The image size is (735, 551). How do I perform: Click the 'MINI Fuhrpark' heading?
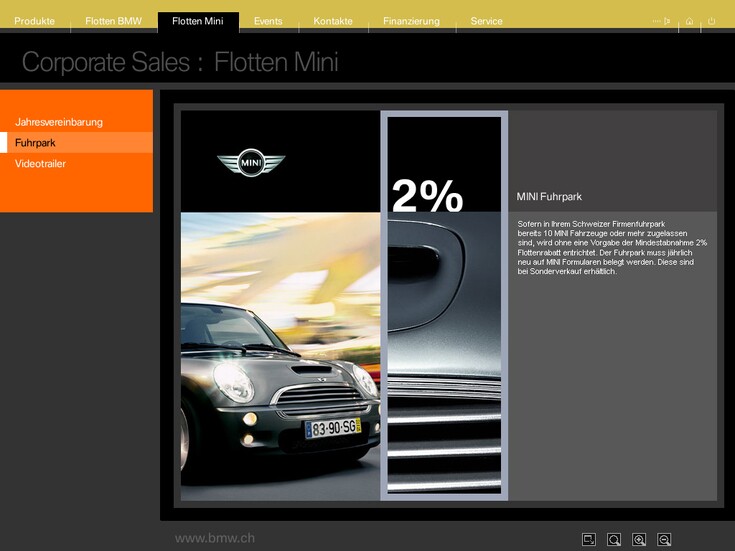coord(549,196)
